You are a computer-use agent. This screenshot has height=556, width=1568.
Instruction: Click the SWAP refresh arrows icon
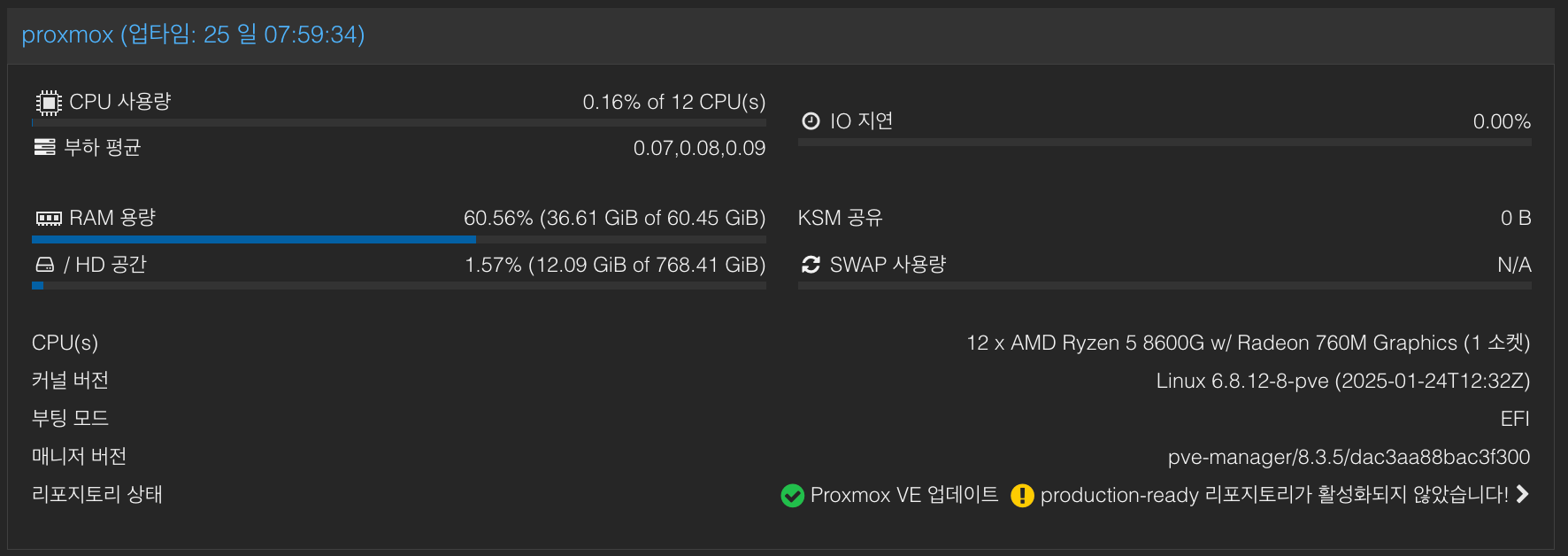(811, 265)
